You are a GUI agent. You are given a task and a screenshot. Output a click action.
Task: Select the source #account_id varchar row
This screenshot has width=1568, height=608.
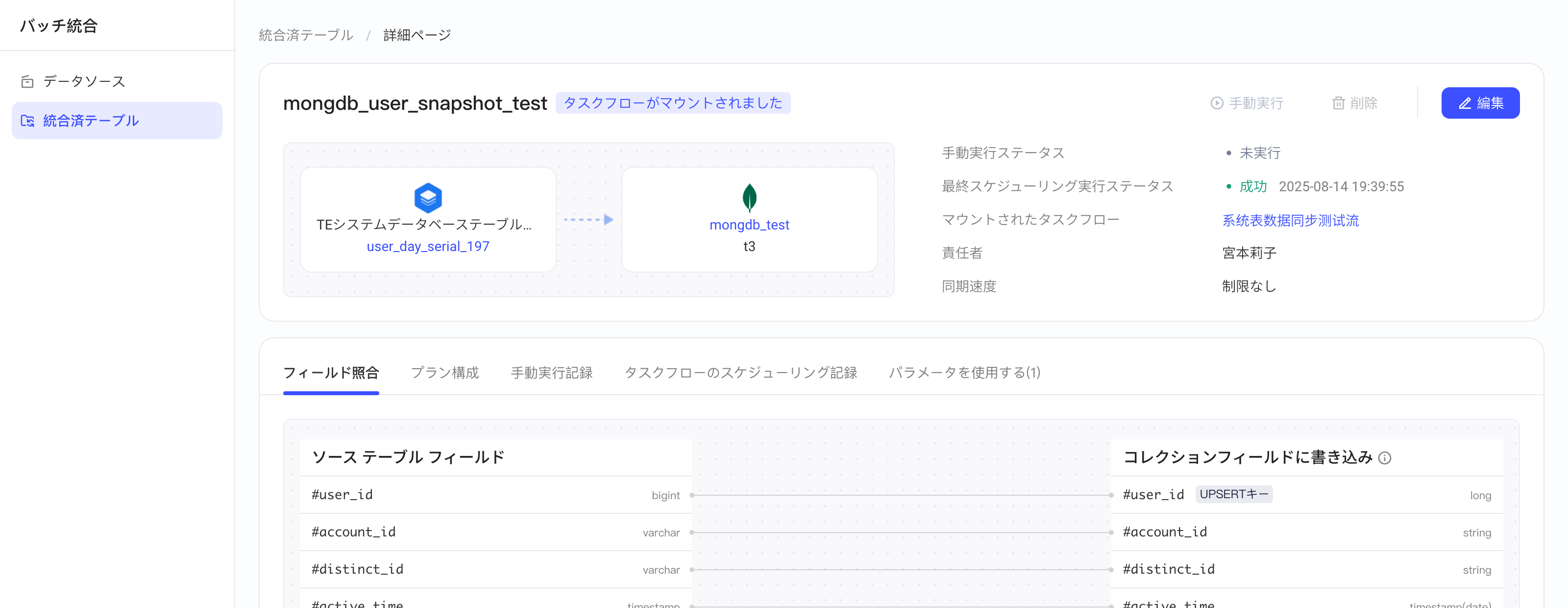pos(495,532)
